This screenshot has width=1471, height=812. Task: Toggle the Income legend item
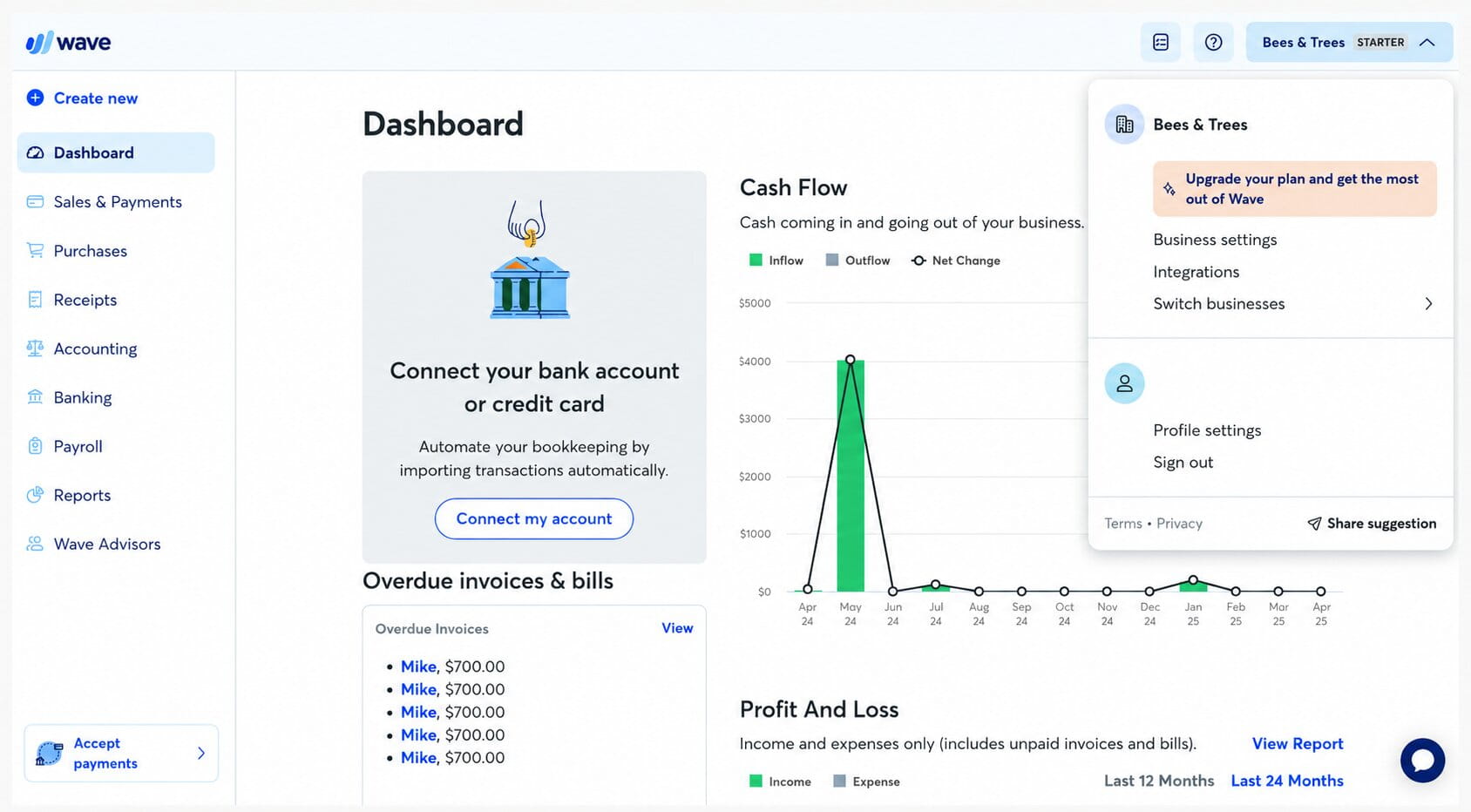[x=780, y=782]
